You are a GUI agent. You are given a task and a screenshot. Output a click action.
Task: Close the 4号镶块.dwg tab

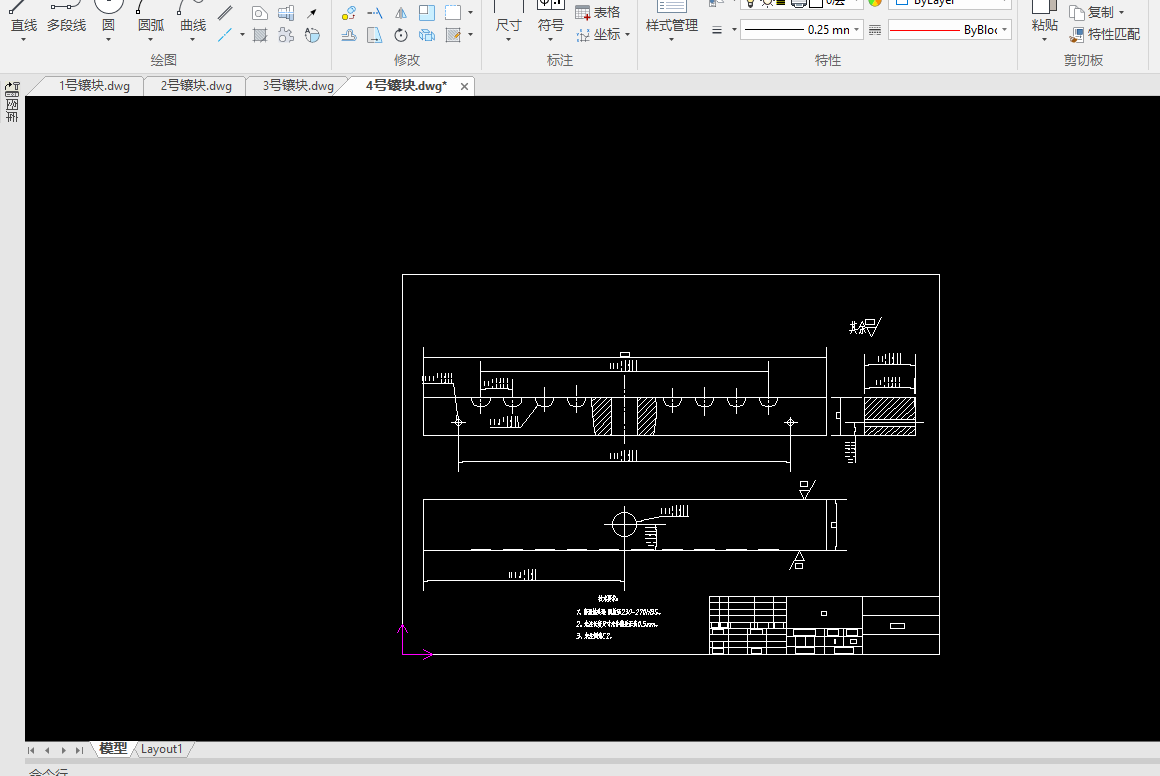tap(464, 87)
